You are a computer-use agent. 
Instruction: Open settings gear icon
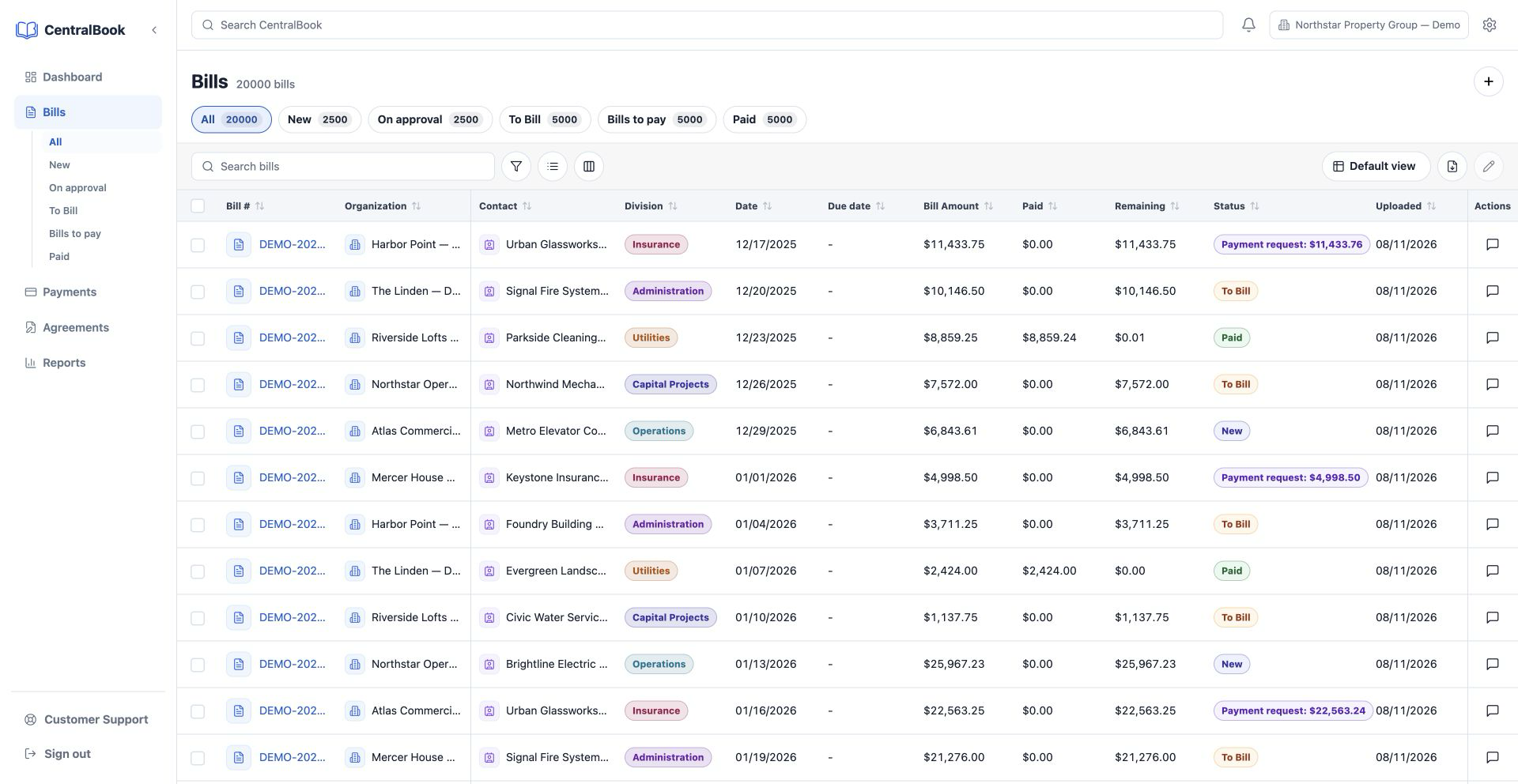point(1490,25)
